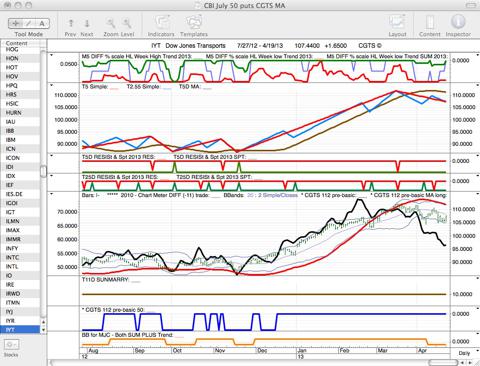This screenshot has width=480, height=366.
Task: Select IES.DE in the stock list
Action: [20, 194]
